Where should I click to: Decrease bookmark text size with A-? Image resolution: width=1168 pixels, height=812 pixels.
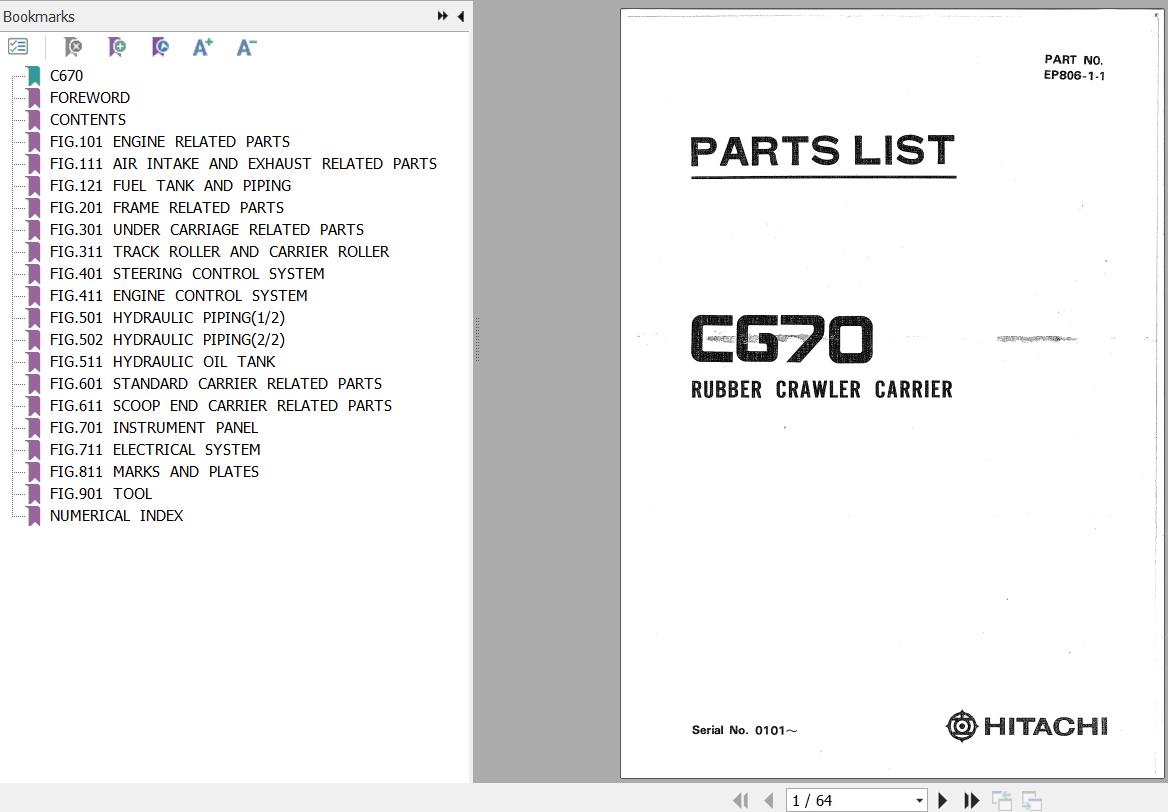tap(247, 47)
